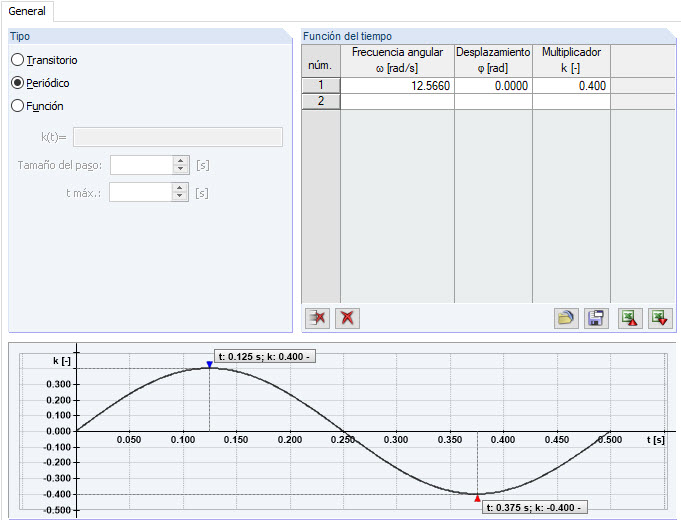Screen dimensions: 681x520
Task: Select table row header number 2
Action: click(321, 101)
